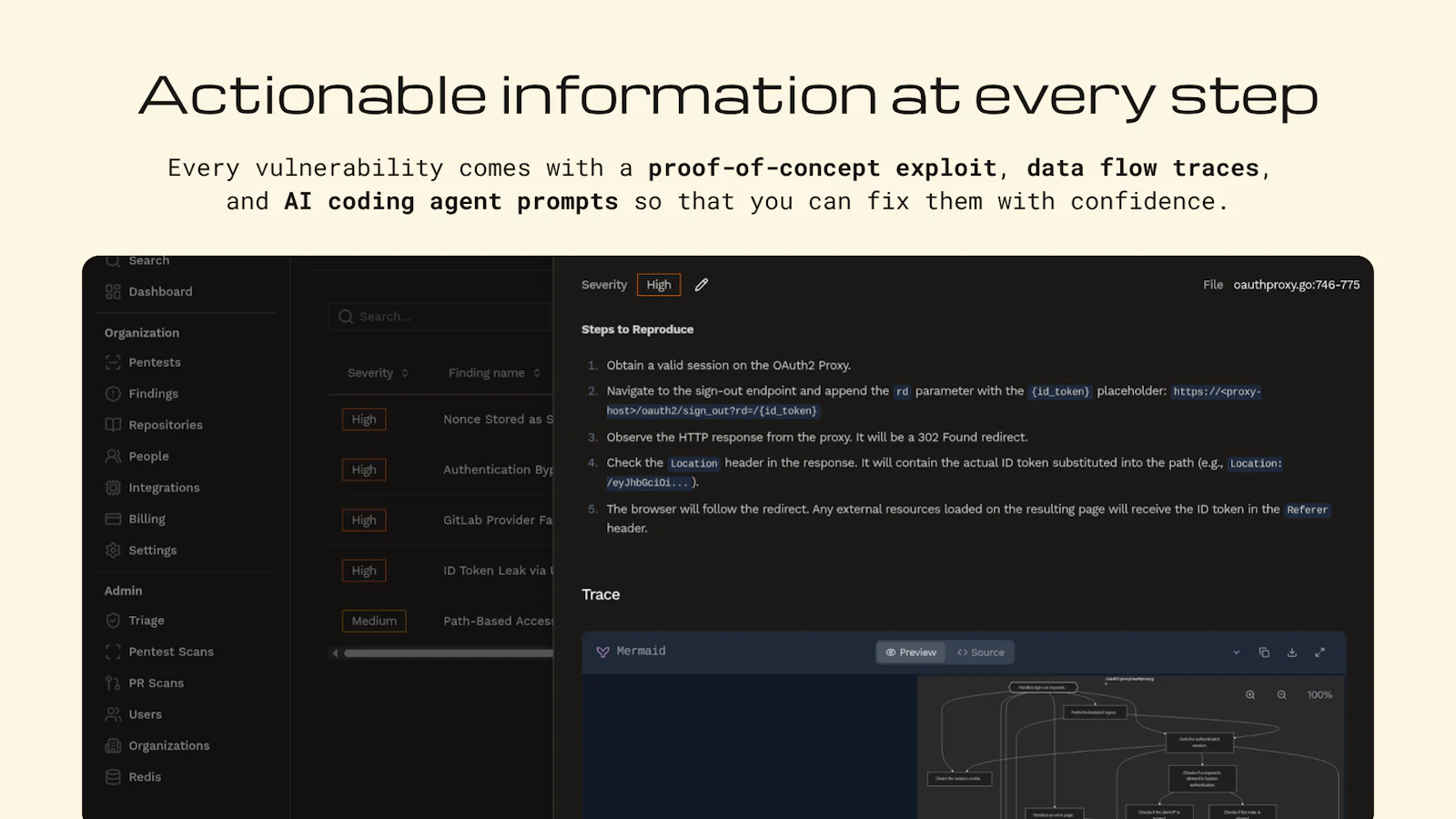Click the Redis database icon
This screenshot has width=1456, height=819.
[x=113, y=776]
